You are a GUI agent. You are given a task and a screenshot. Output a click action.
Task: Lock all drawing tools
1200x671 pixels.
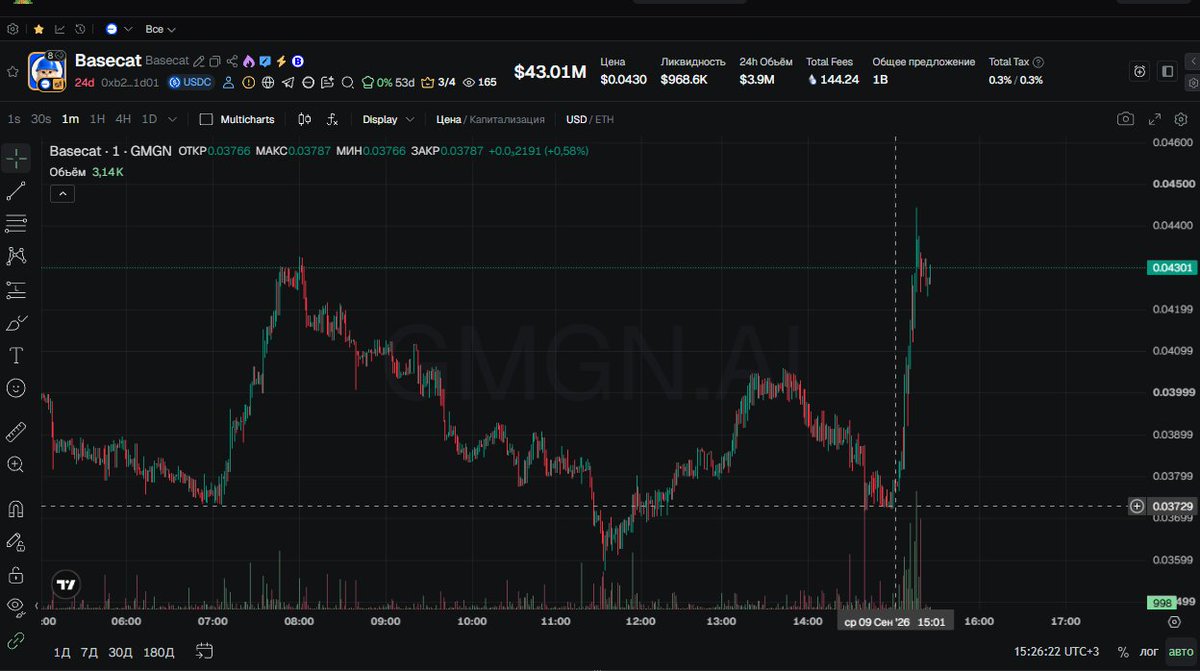[16, 574]
